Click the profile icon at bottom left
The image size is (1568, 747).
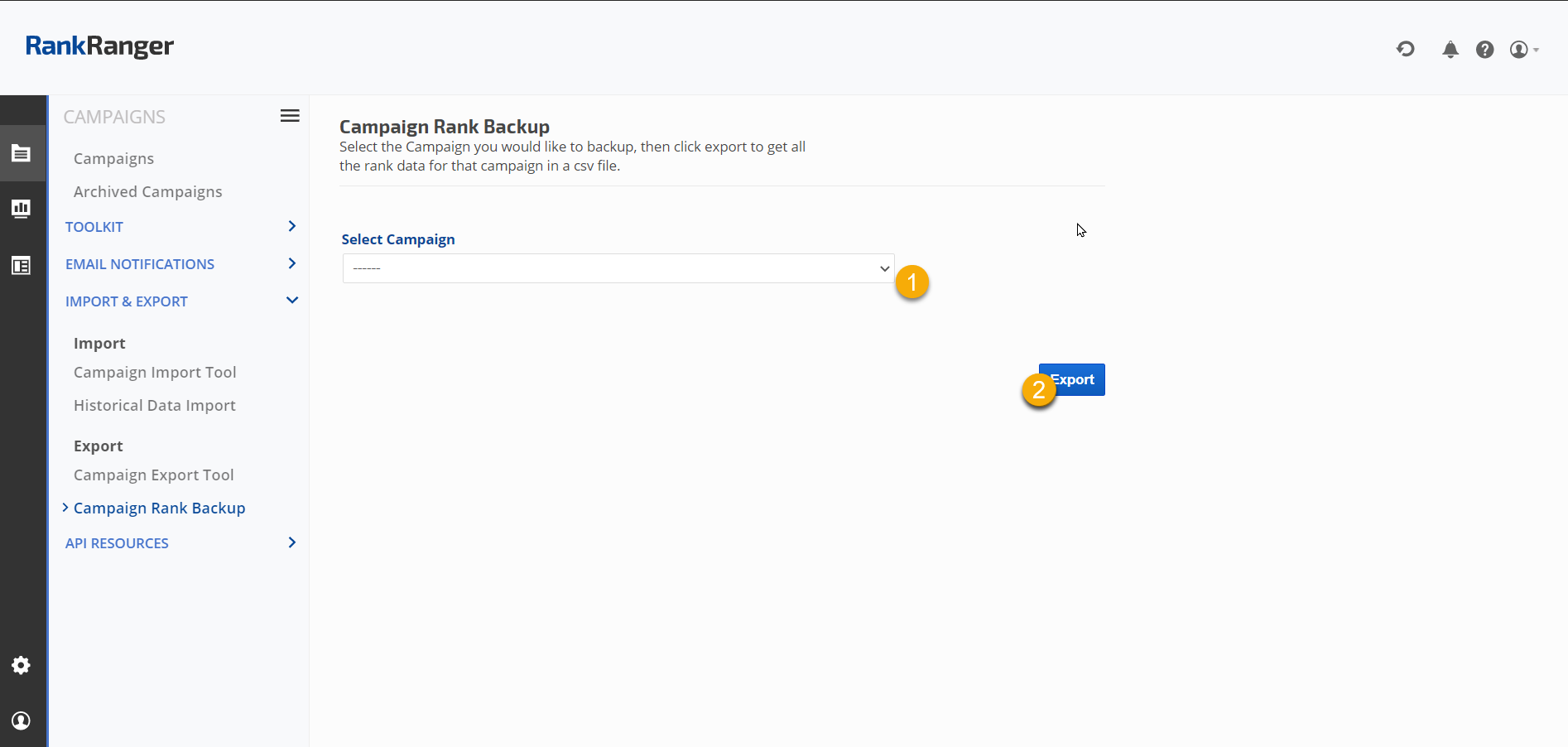pos(22,720)
